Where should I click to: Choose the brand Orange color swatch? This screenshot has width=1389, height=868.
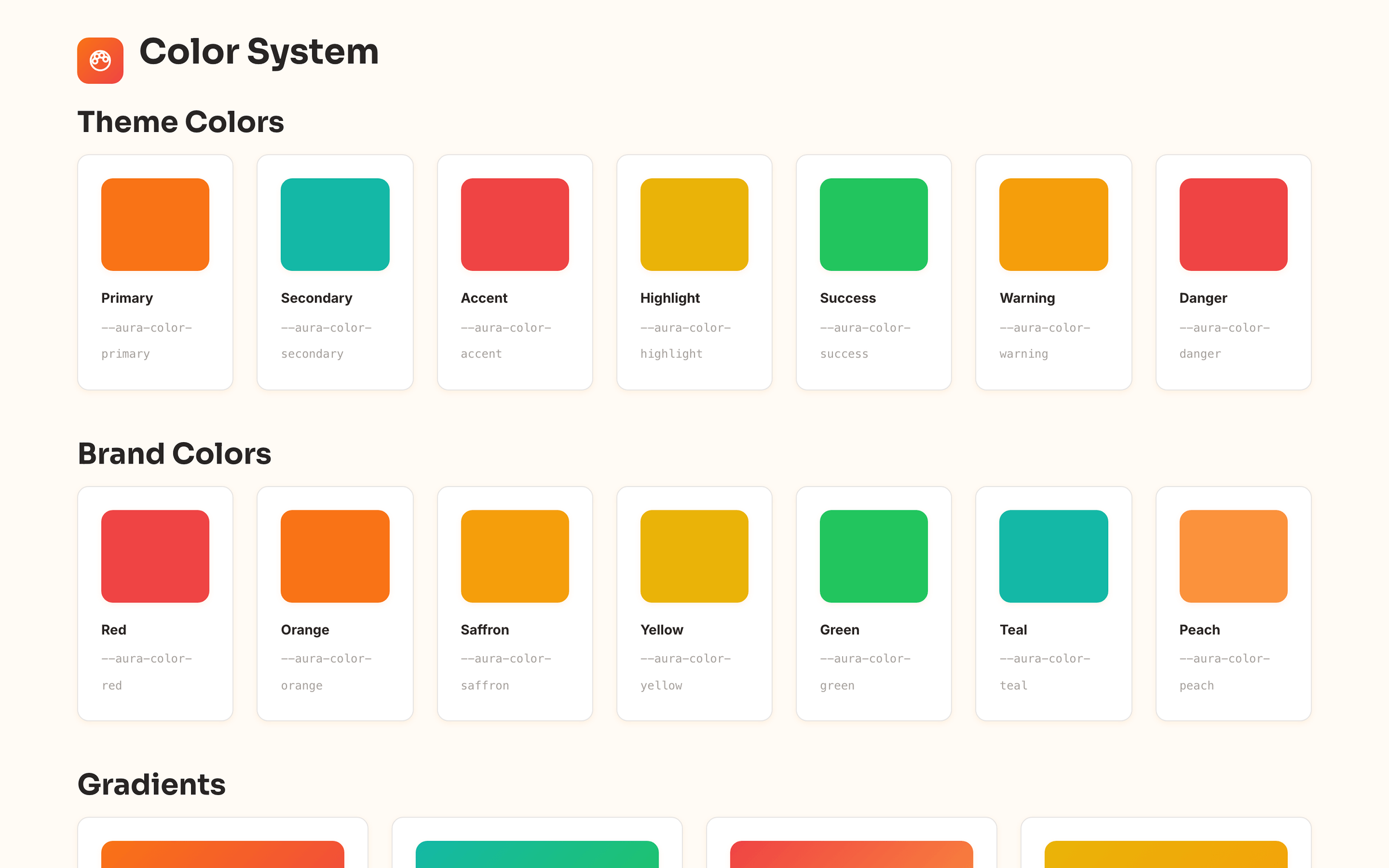tap(335, 556)
